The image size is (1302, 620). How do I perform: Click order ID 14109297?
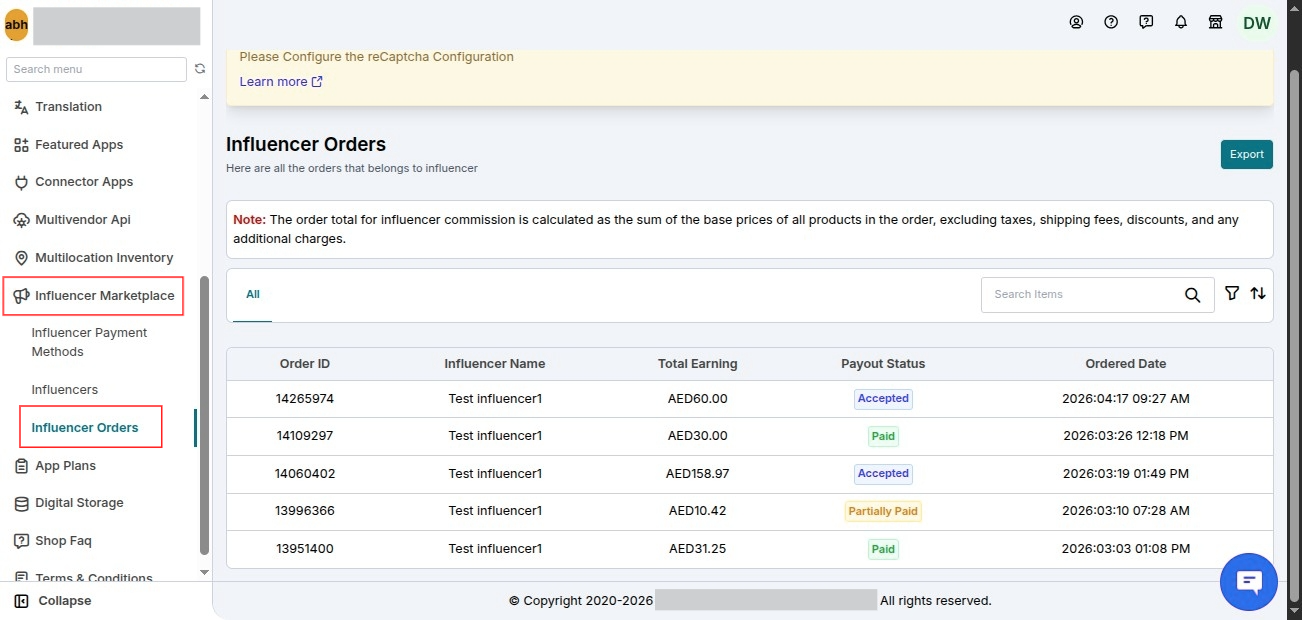[x=305, y=436]
